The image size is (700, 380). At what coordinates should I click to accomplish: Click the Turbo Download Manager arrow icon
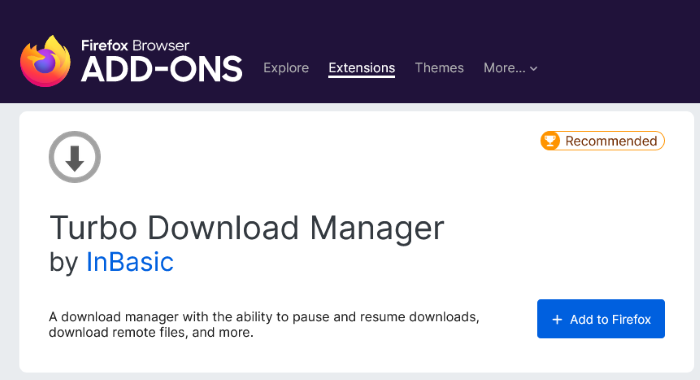coord(75,157)
